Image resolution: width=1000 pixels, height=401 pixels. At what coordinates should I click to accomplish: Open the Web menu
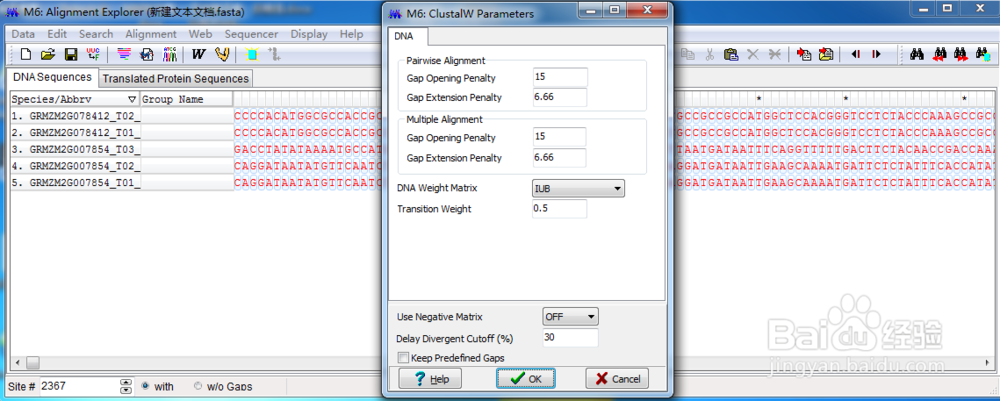200,34
